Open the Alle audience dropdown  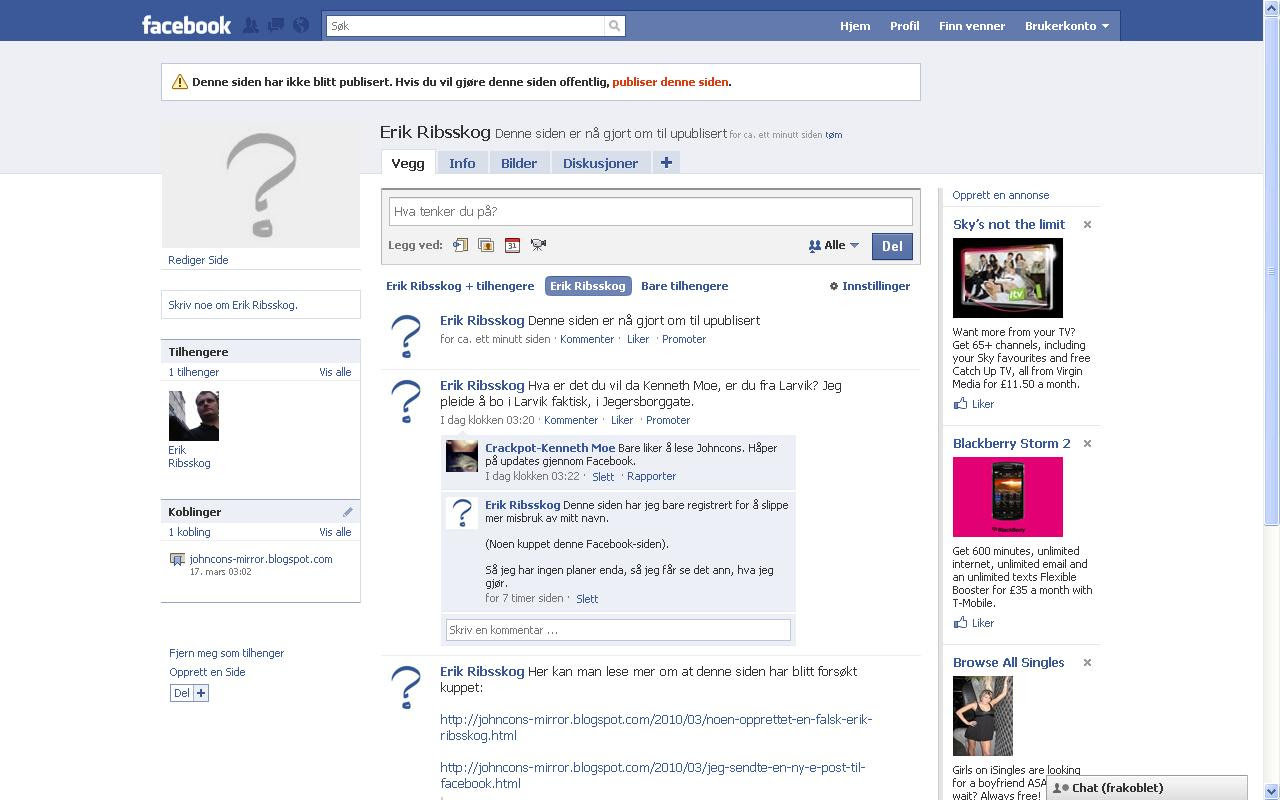(x=834, y=245)
